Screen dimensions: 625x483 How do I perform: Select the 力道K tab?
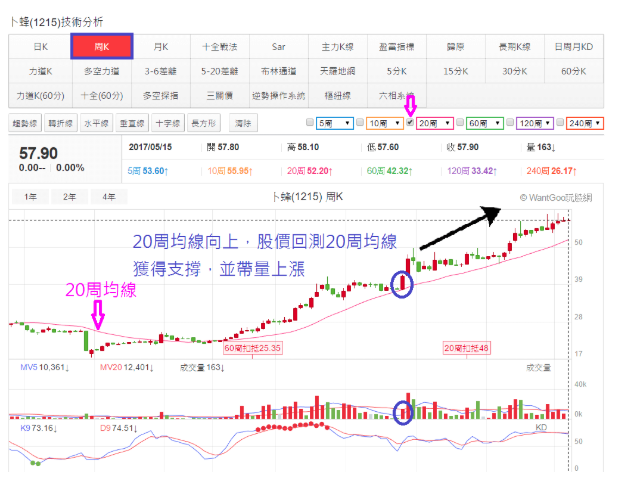pos(40,71)
